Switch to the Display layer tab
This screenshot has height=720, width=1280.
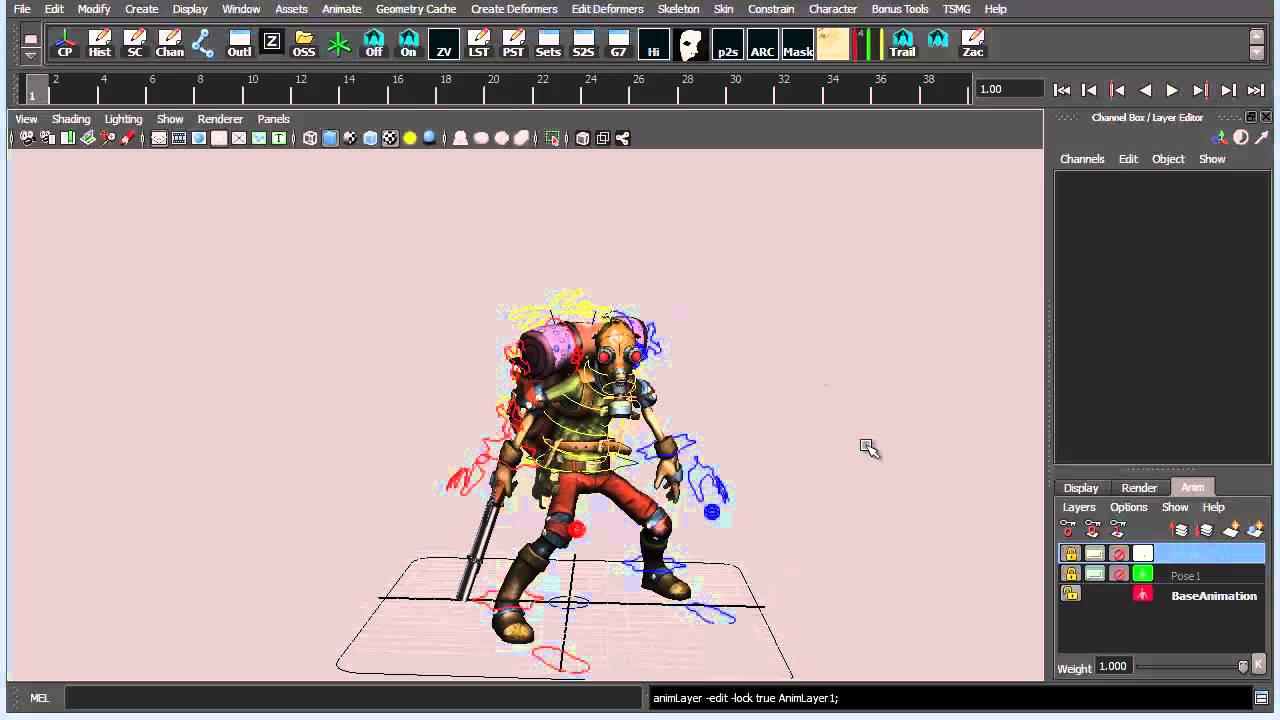[x=1081, y=488]
